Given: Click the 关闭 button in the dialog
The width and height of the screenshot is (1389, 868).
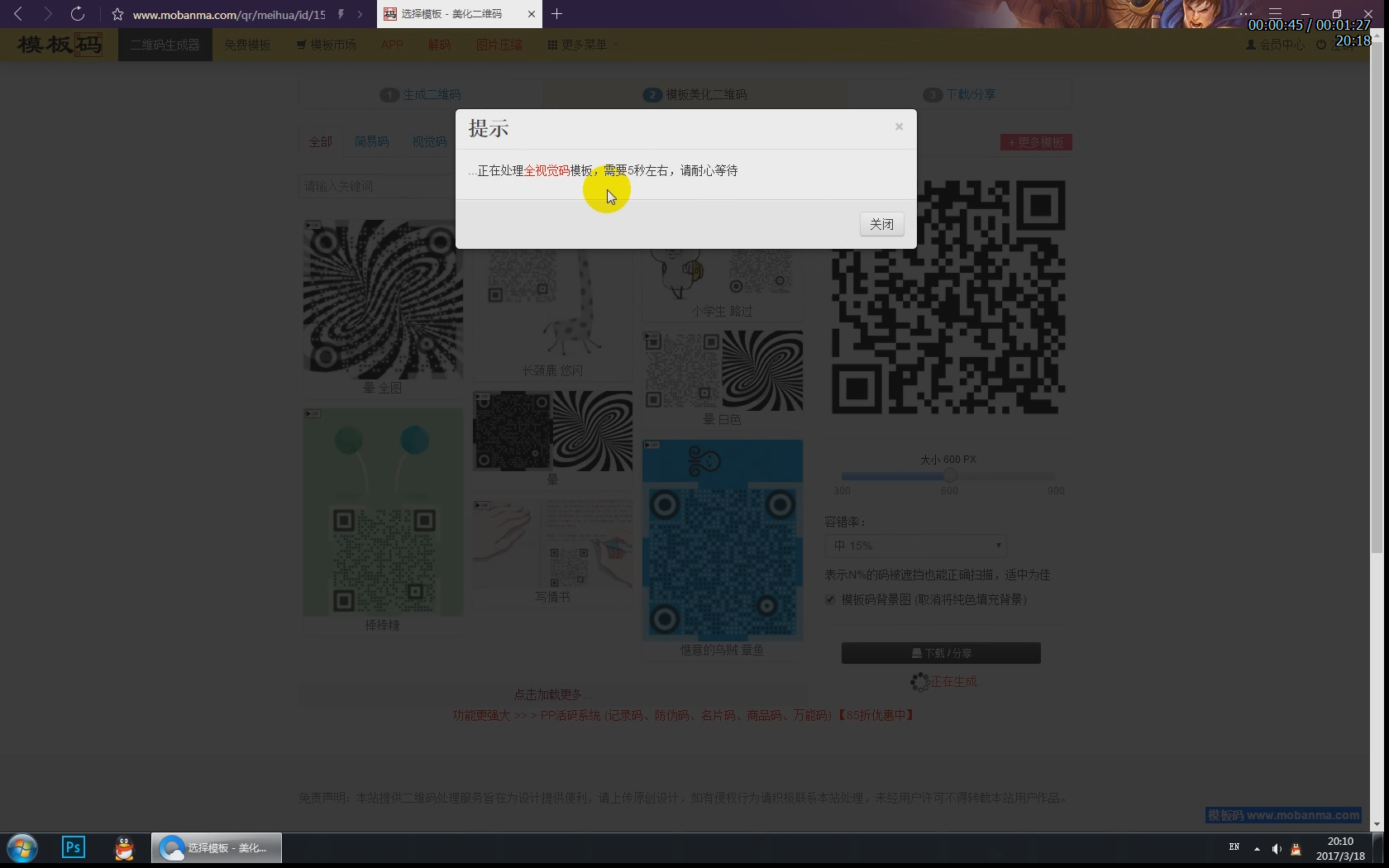Looking at the screenshot, I should click(x=881, y=224).
